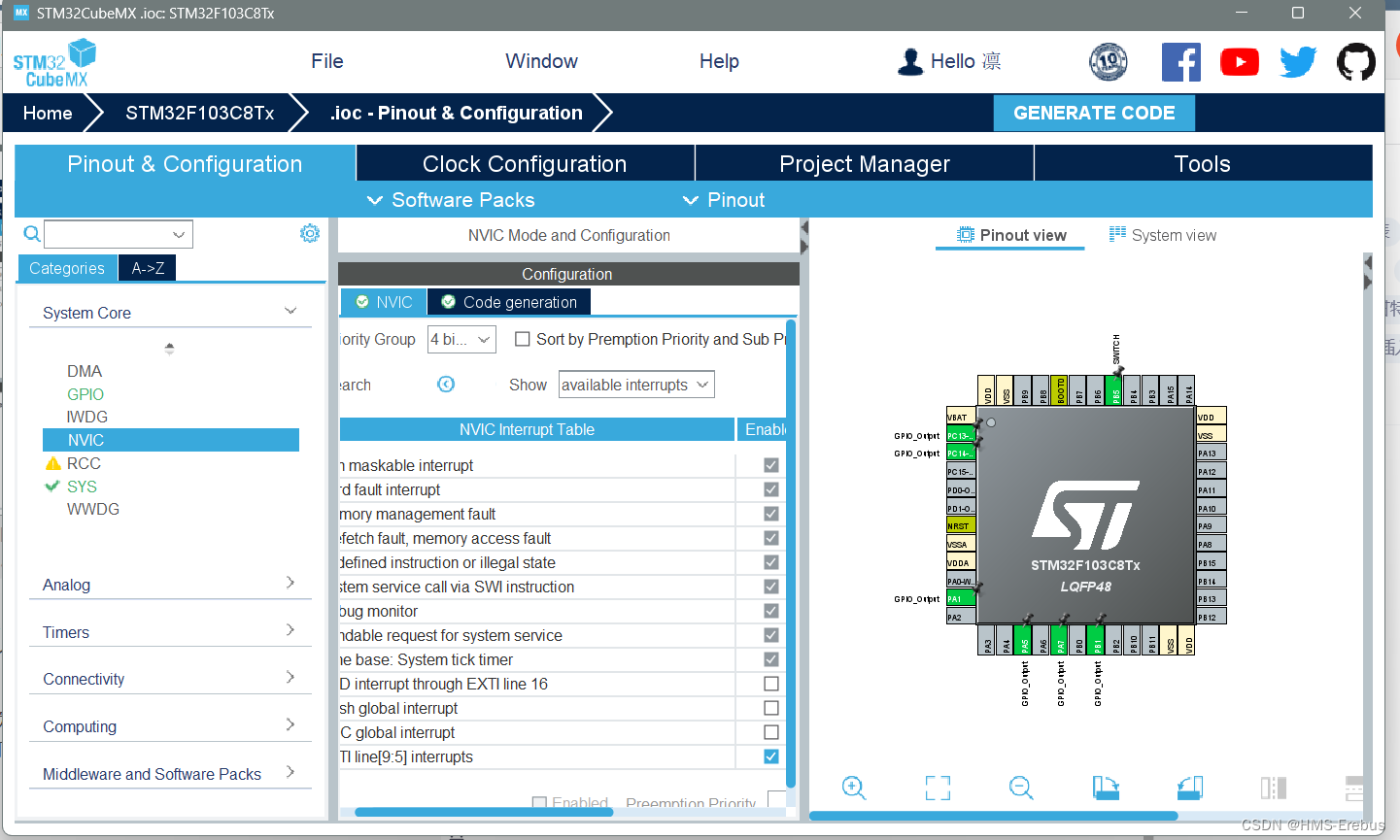Viewport: 1400px width, 840px height.
Task: Go to Home breadcrumb
Action: [48, 113]
